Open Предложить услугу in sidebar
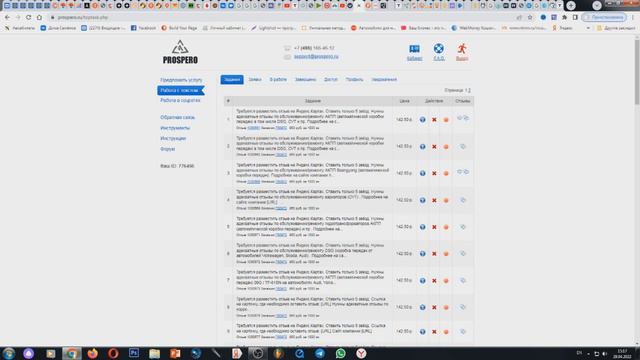Image resolution: width=640 pixels, height=360 pixels. pyautogui.click(x=181, y=80)
